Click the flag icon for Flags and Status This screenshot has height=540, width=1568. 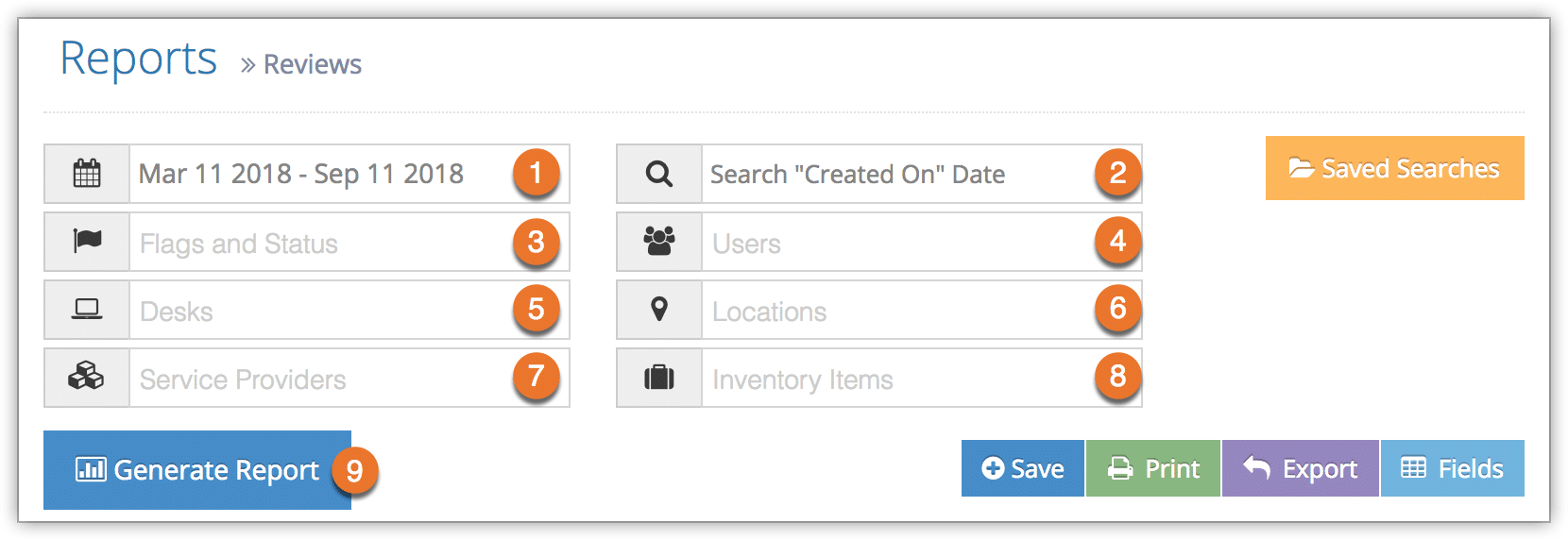pos(87,242)
